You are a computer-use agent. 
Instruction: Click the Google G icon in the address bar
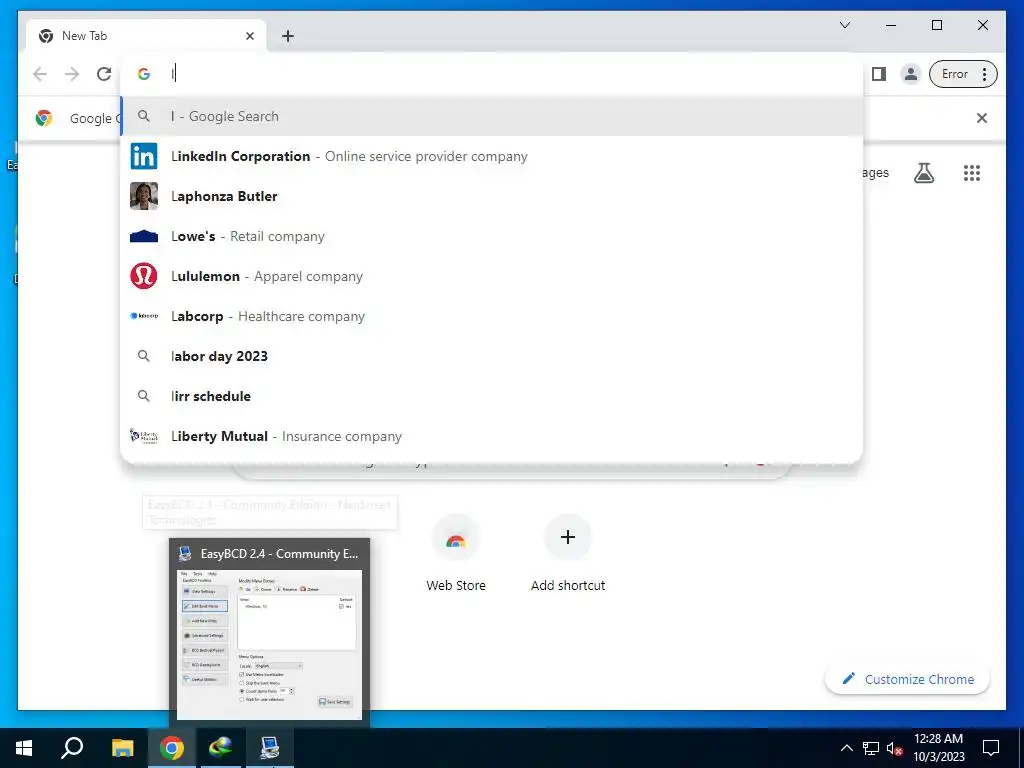coord(144,74)
